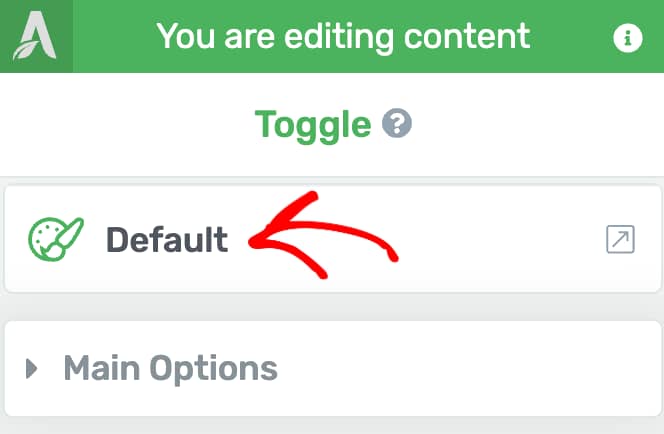
Task: Click the gray gap between the two cards
Action: [332, 307]
